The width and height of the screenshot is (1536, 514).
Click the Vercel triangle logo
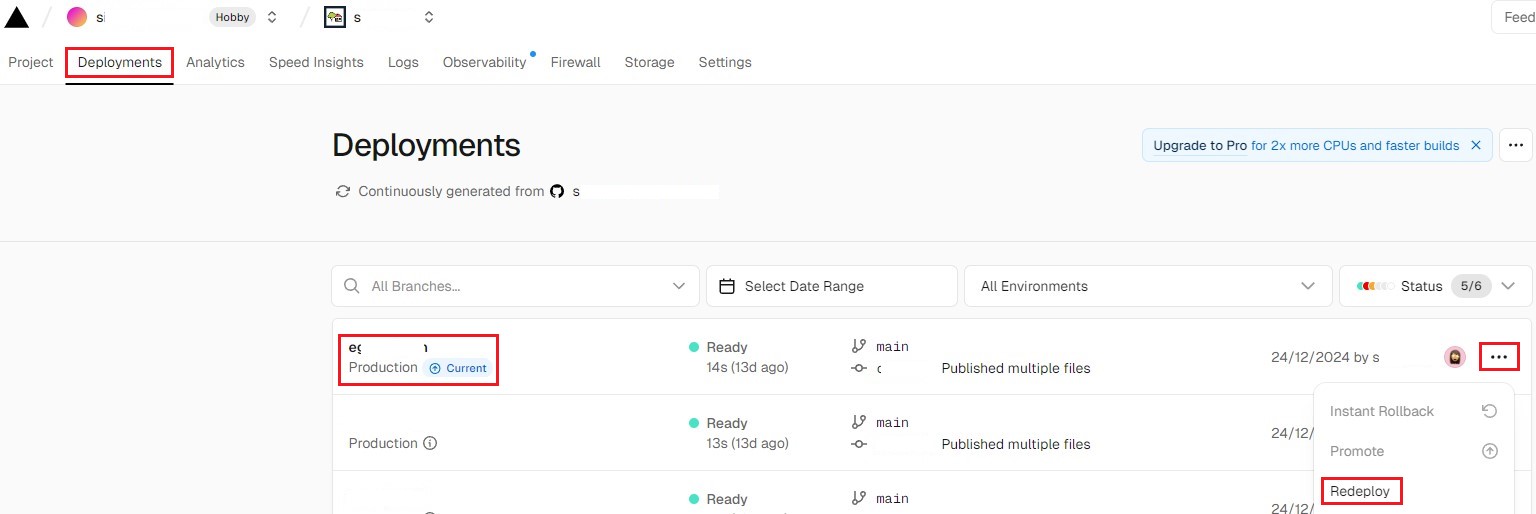point(17,17)
